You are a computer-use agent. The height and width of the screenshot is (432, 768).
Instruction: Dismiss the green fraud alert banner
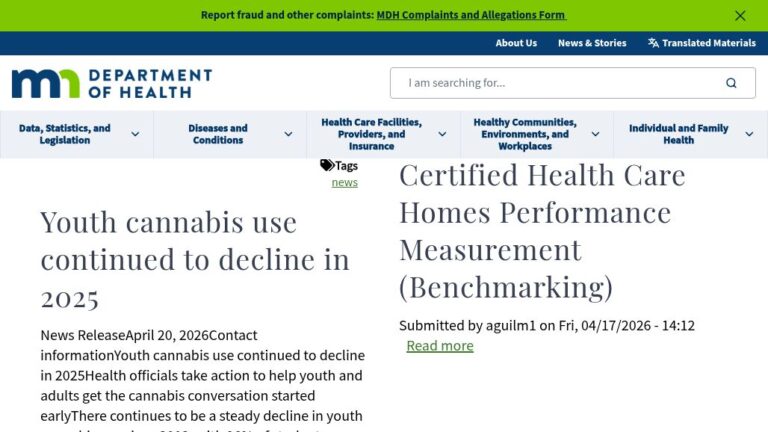click(740, 15)
